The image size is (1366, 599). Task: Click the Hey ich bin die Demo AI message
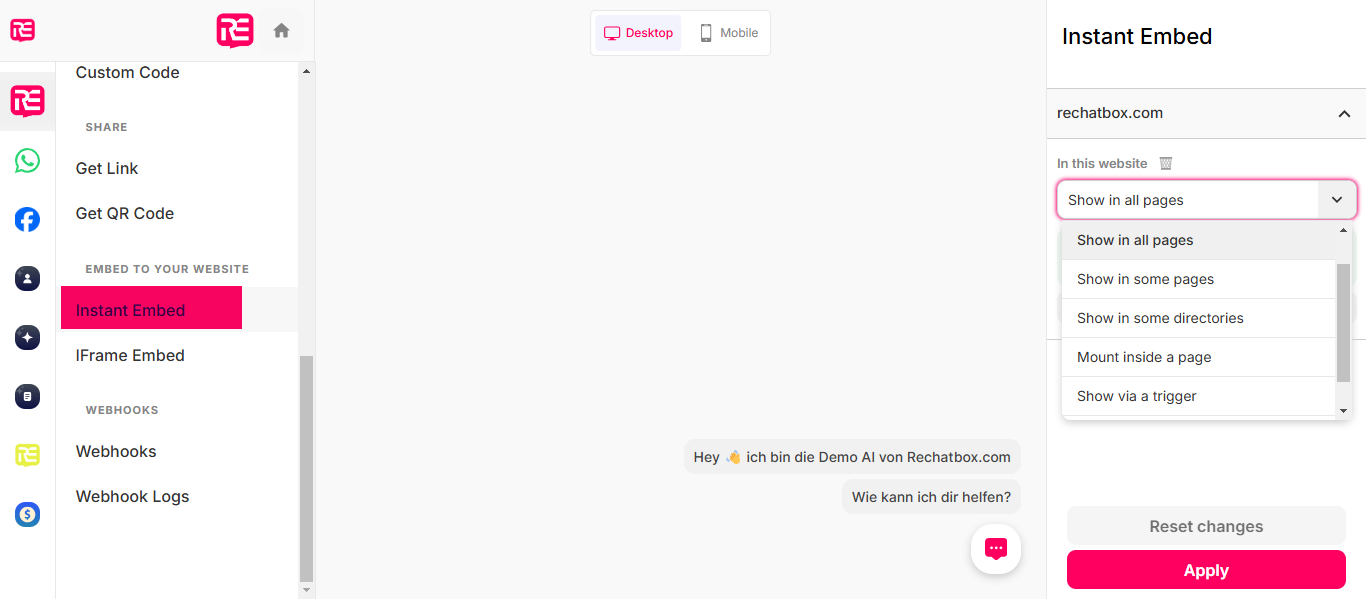click(x=852, y=457)
